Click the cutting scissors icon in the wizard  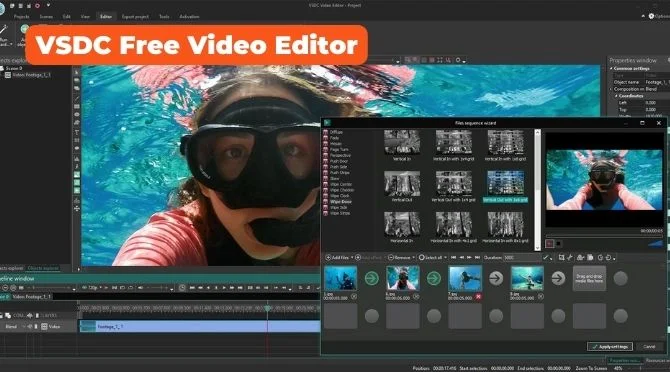[570, 258]
